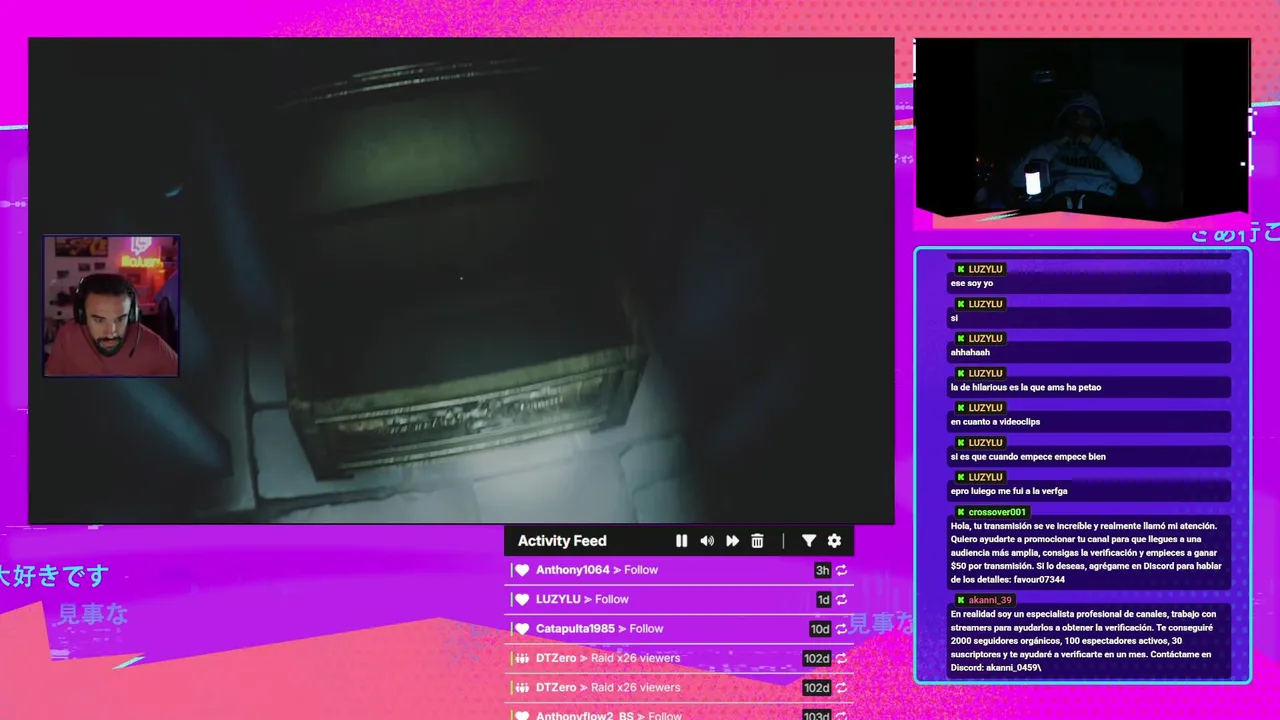
Task: Click the akanni_39 username in chat
Action: tap(990, 600)
